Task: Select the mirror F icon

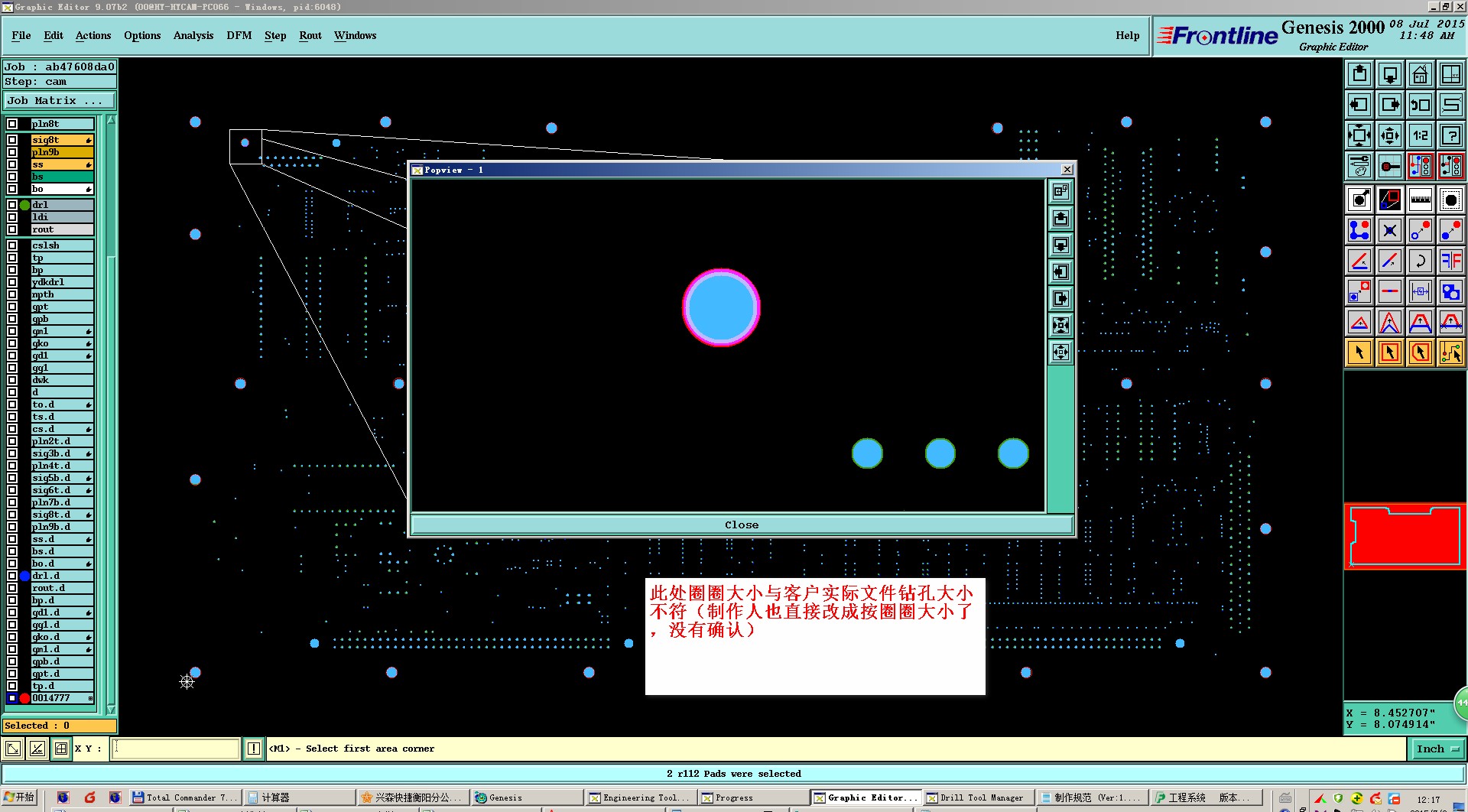Action: pos(1450,261)
